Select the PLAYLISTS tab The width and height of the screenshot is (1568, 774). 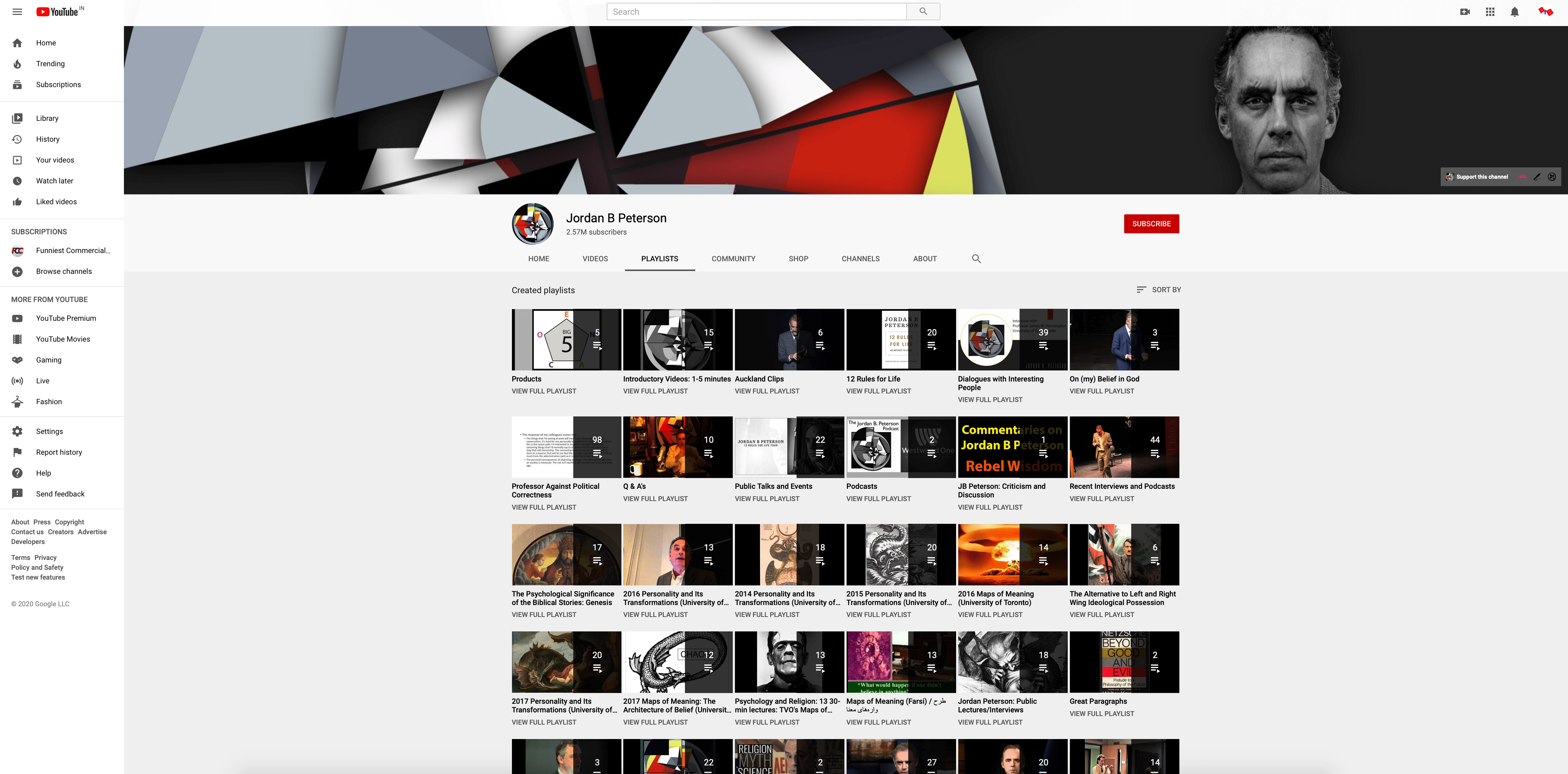660,259
